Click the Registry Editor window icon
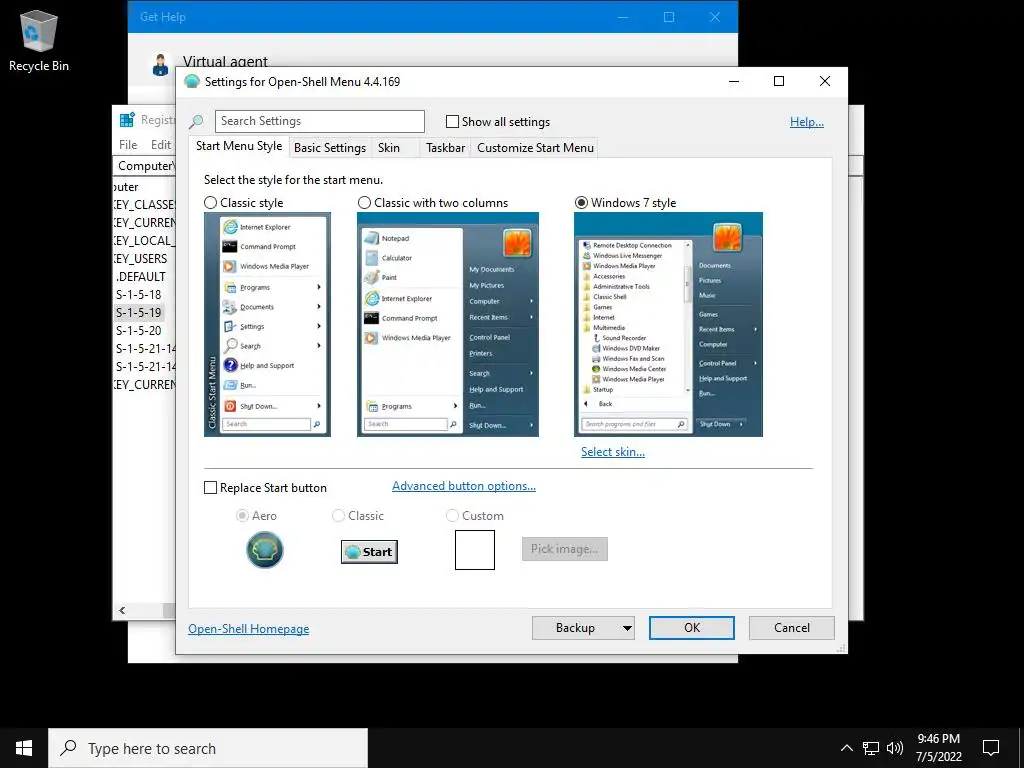 126,120
